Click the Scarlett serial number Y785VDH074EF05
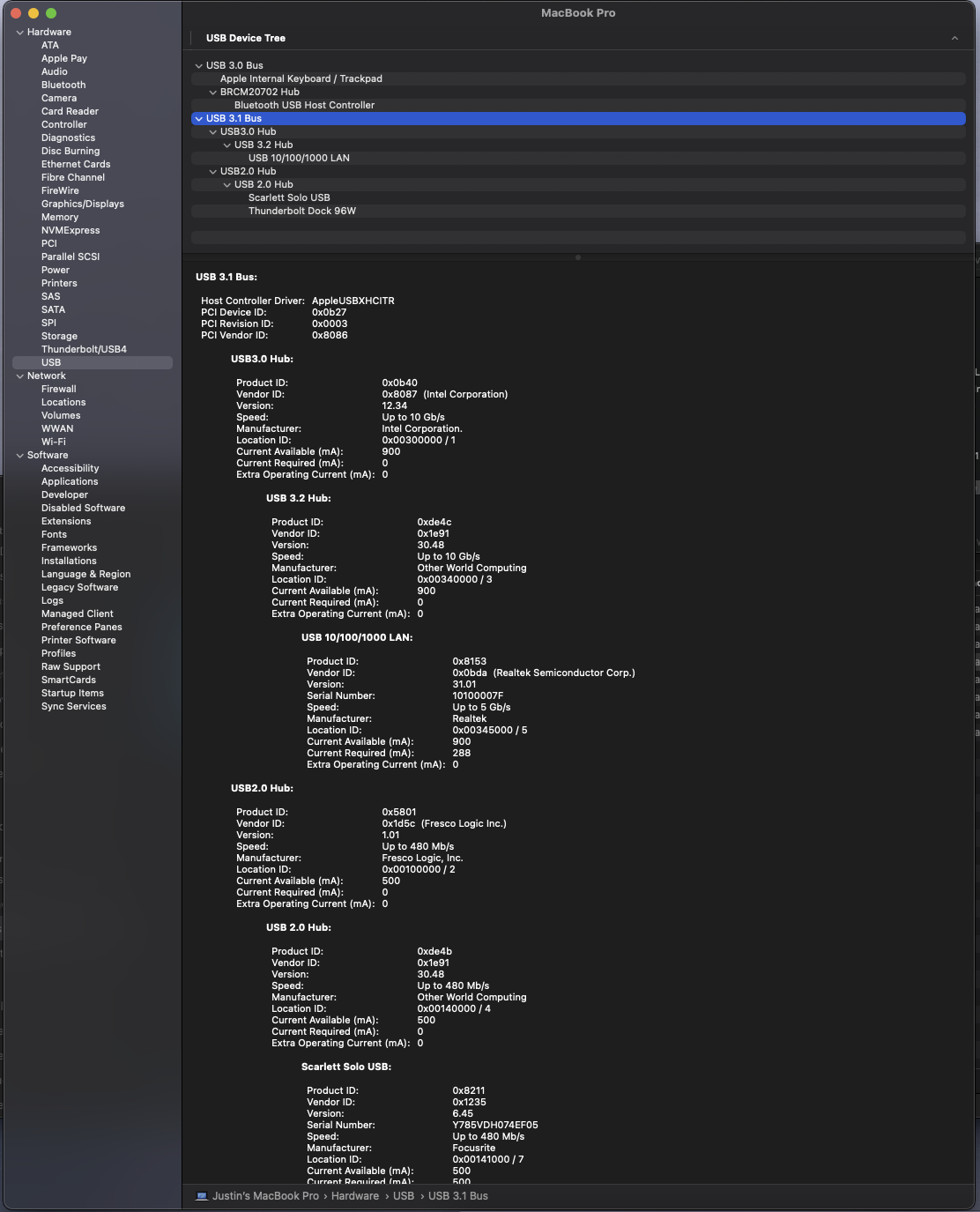 pyautogui.click(x=495, y=1126)
